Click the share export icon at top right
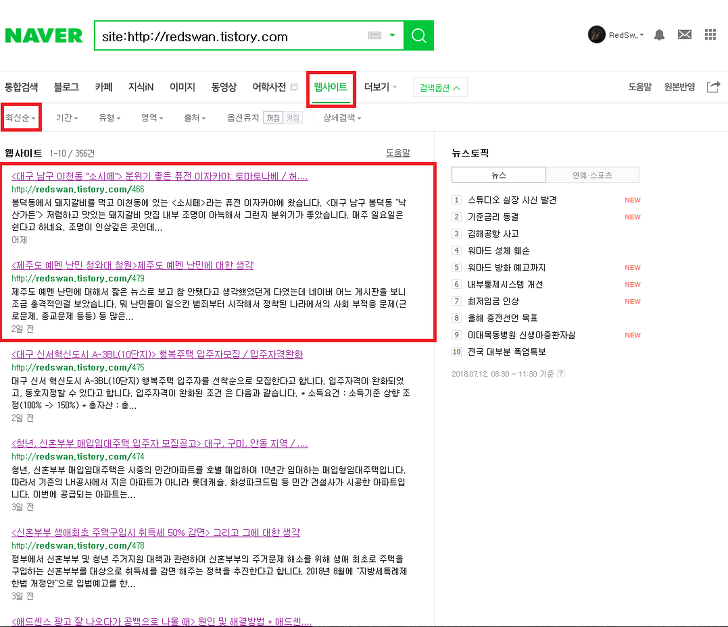The image size is (728, 627). [x=713, y=87]
